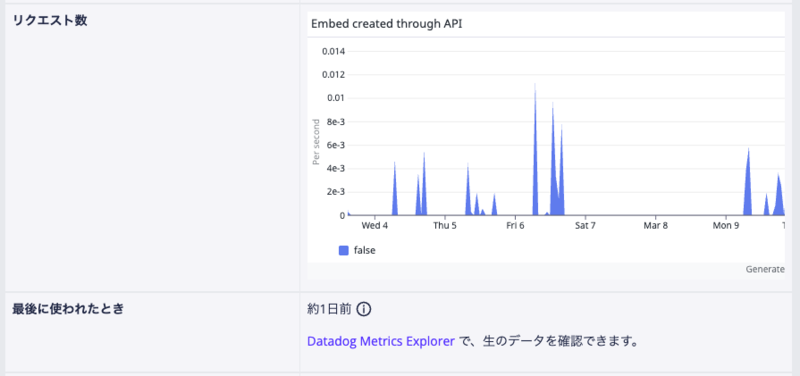Click the info icon next to 約1日前
800x376 pixels.
(363, 309)
